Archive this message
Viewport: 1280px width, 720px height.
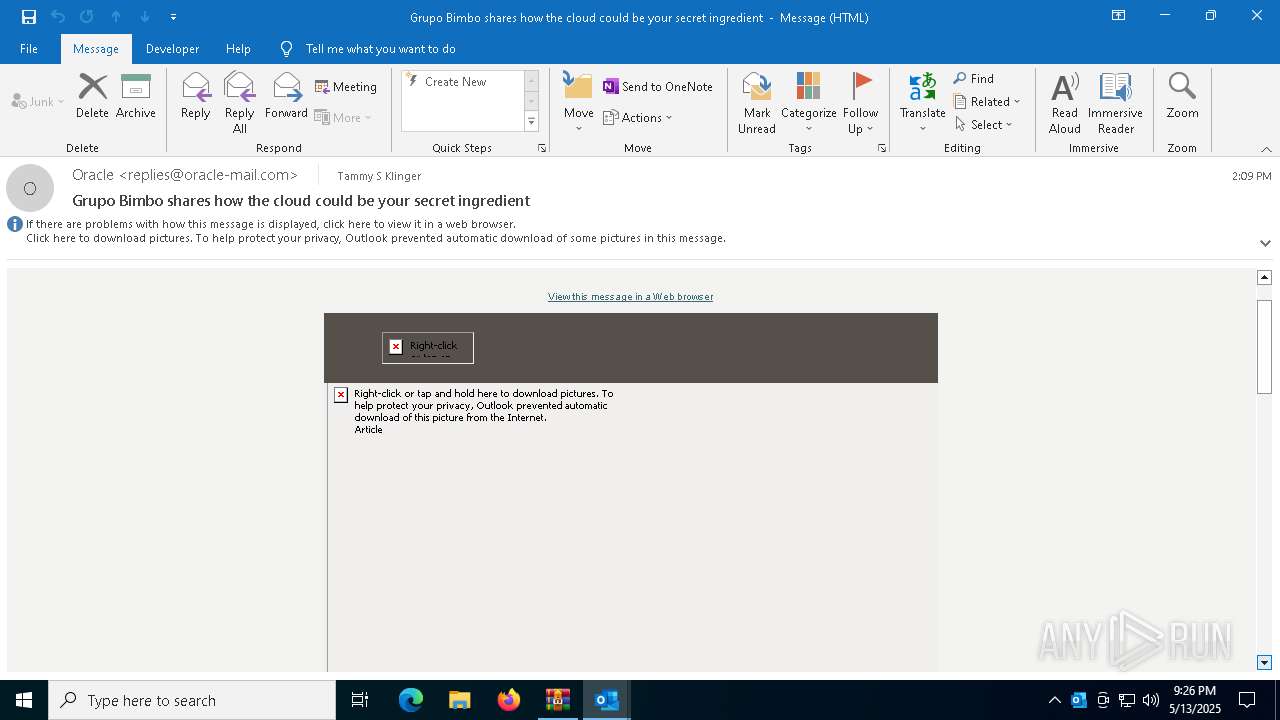click(x=136, y=97)
